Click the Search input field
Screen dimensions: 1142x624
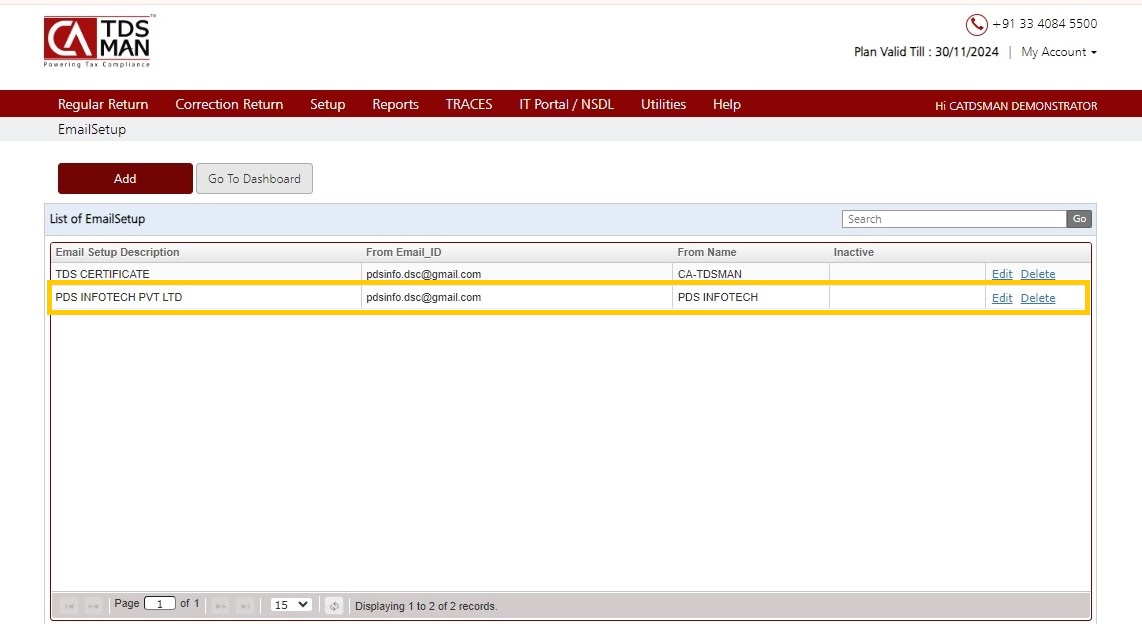click(954, 219)
